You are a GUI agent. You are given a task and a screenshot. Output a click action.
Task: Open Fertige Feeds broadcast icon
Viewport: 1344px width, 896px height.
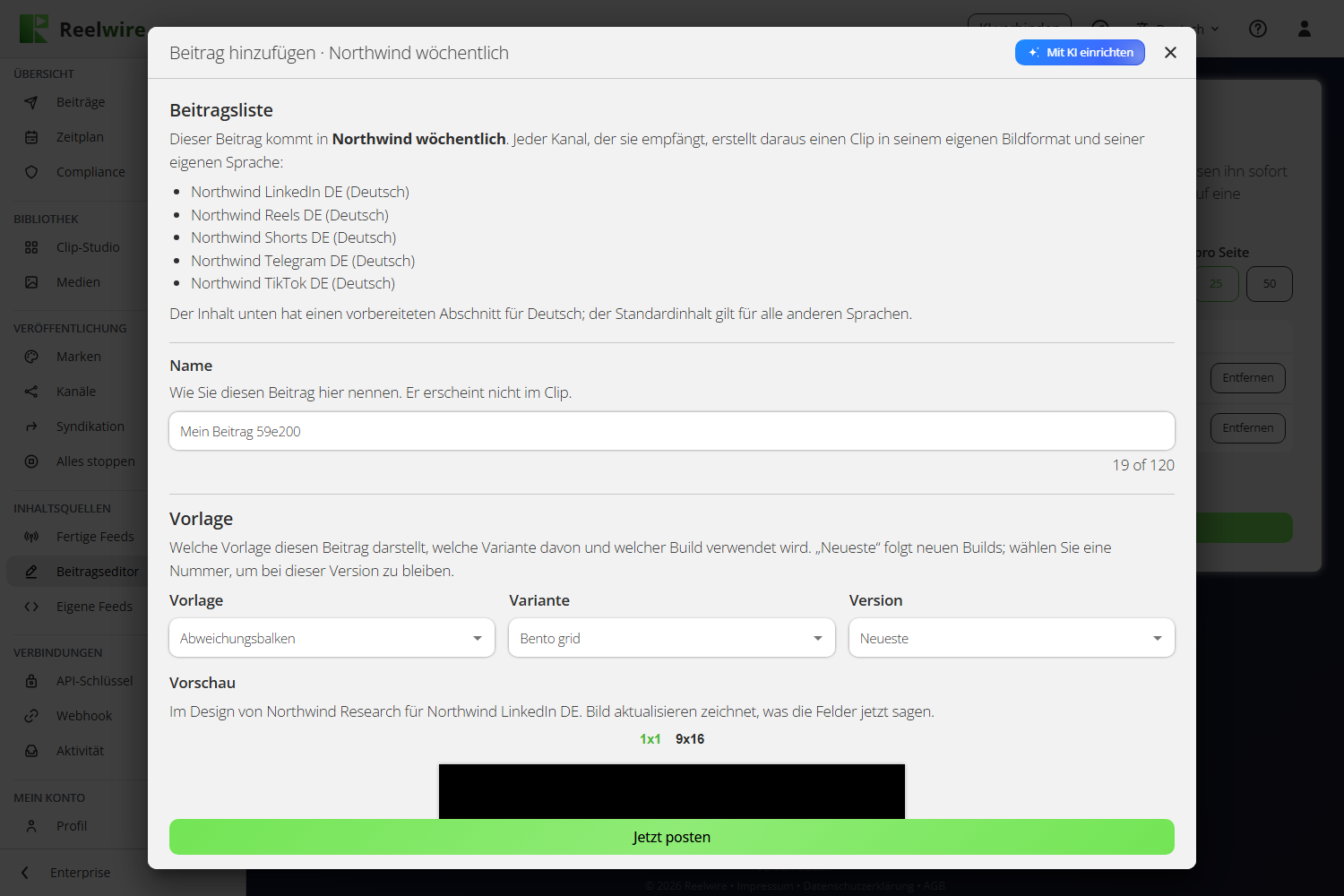click(x=31, y=537)
